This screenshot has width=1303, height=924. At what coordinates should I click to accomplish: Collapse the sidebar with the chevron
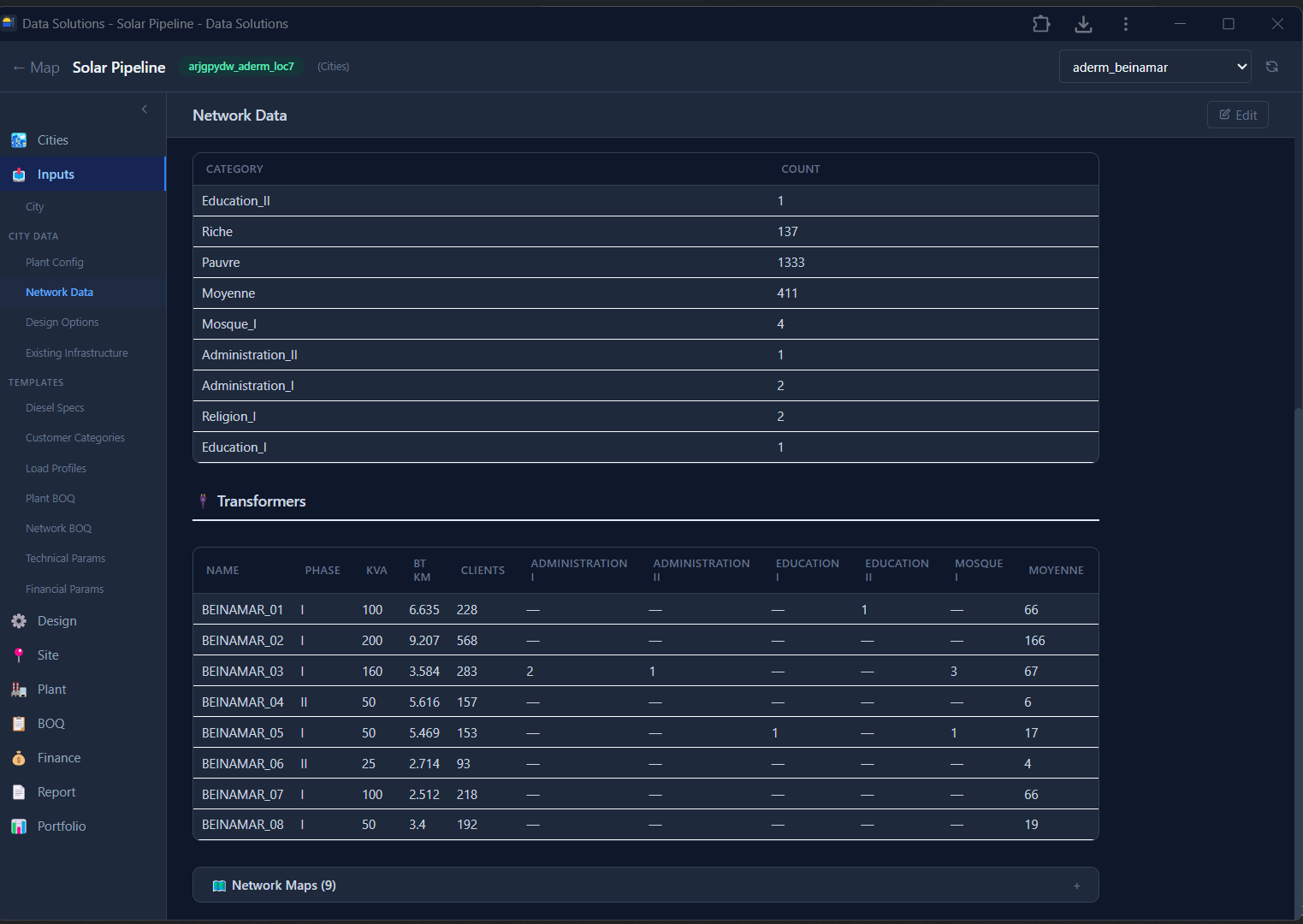click(x=145, y=109)
